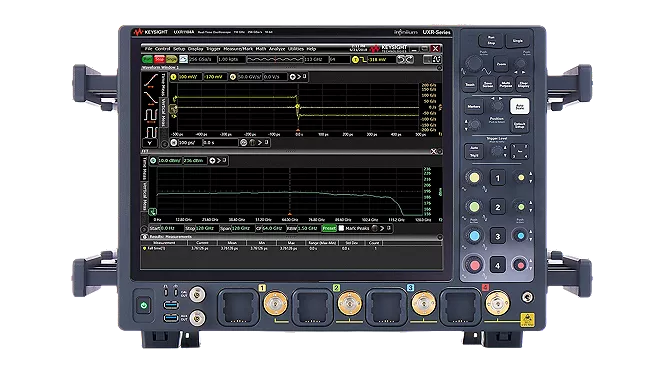Collapse the Results Measurements panel
Screen dimensions: 660x372
[x=439, y=237]
